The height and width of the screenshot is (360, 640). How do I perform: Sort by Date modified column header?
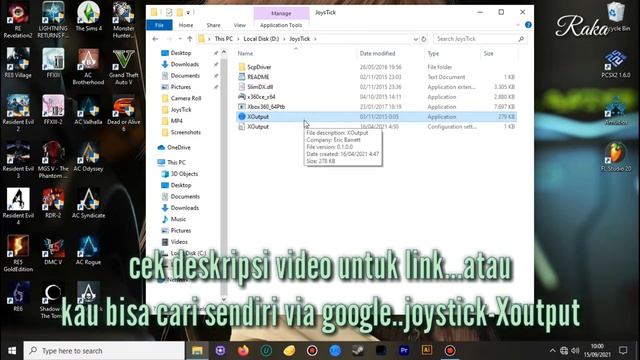(x=377, y=53)
